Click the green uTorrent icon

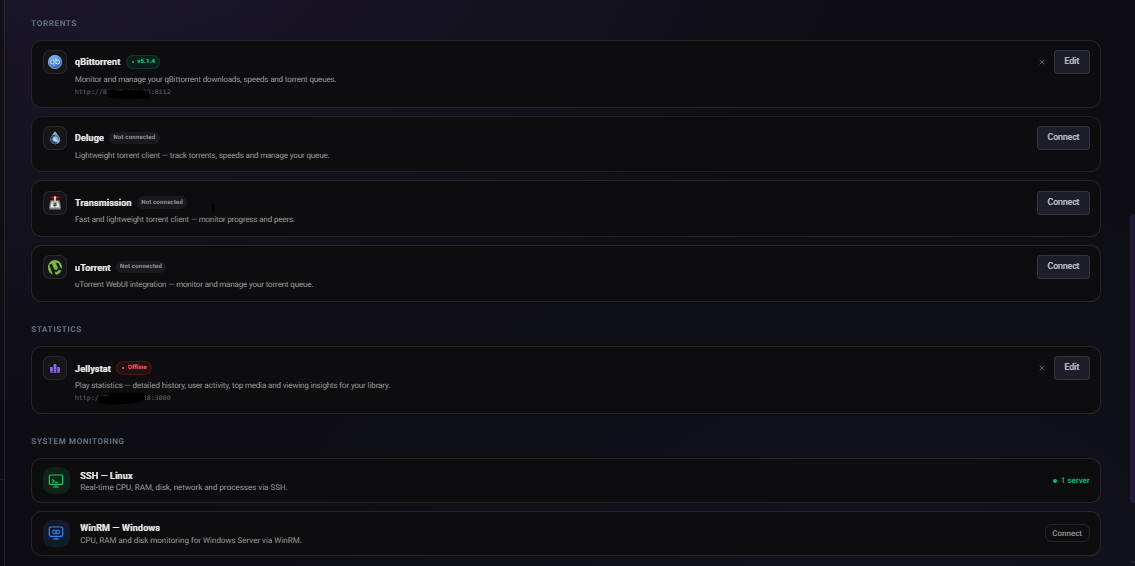coord(55,267)
